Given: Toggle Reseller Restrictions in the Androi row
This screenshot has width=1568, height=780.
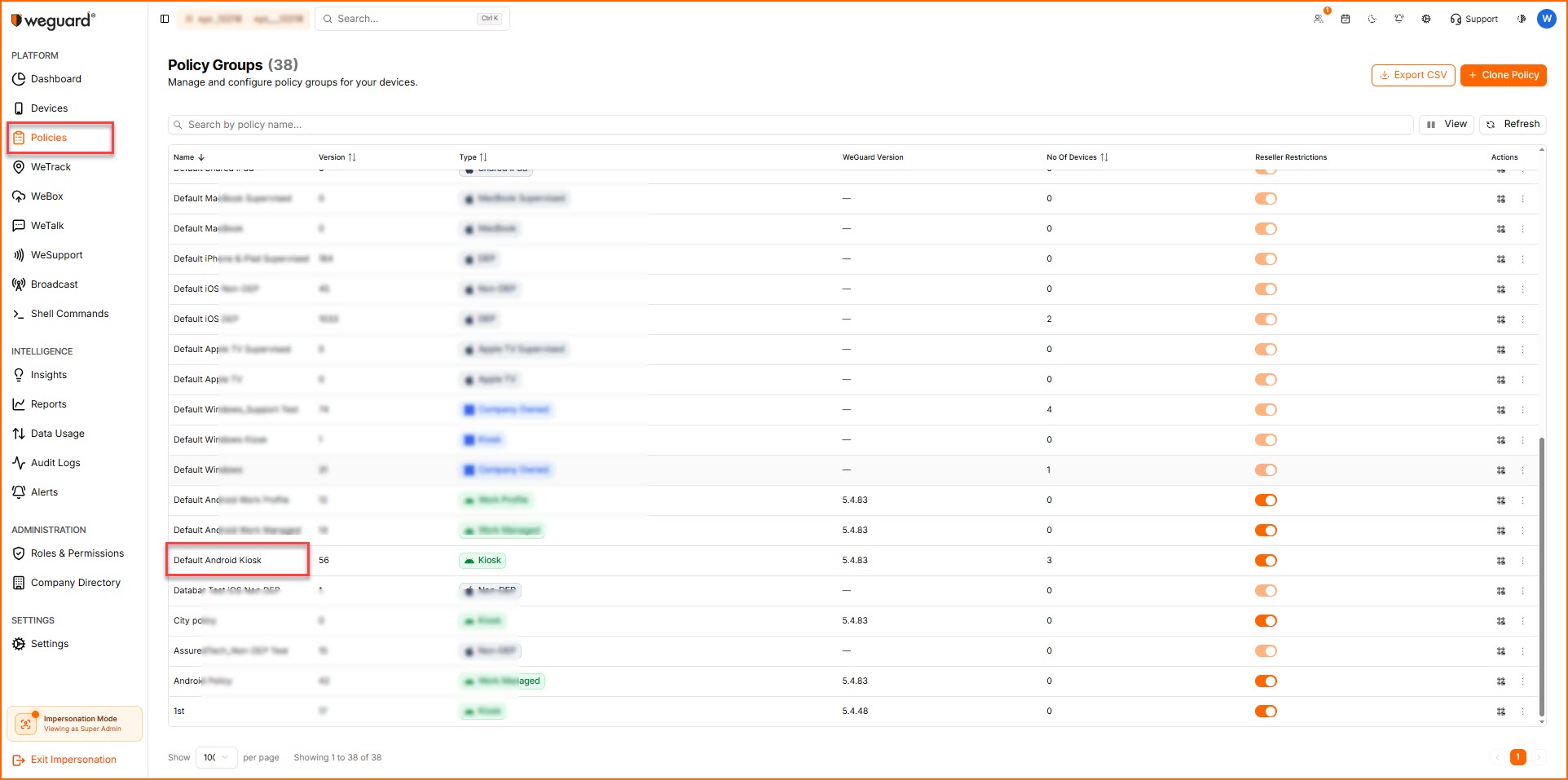Looking at the screenshot, I should [x=1266, y=681].
